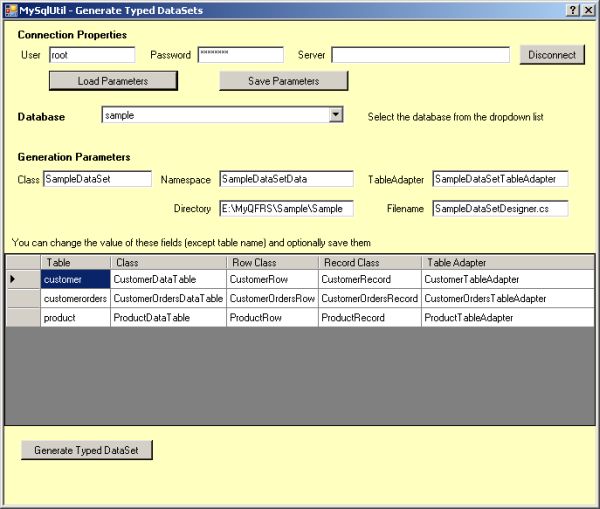Click the CustomerDataTable cell
This screenshot has width=600, height=509.
[x=168, y=279]
